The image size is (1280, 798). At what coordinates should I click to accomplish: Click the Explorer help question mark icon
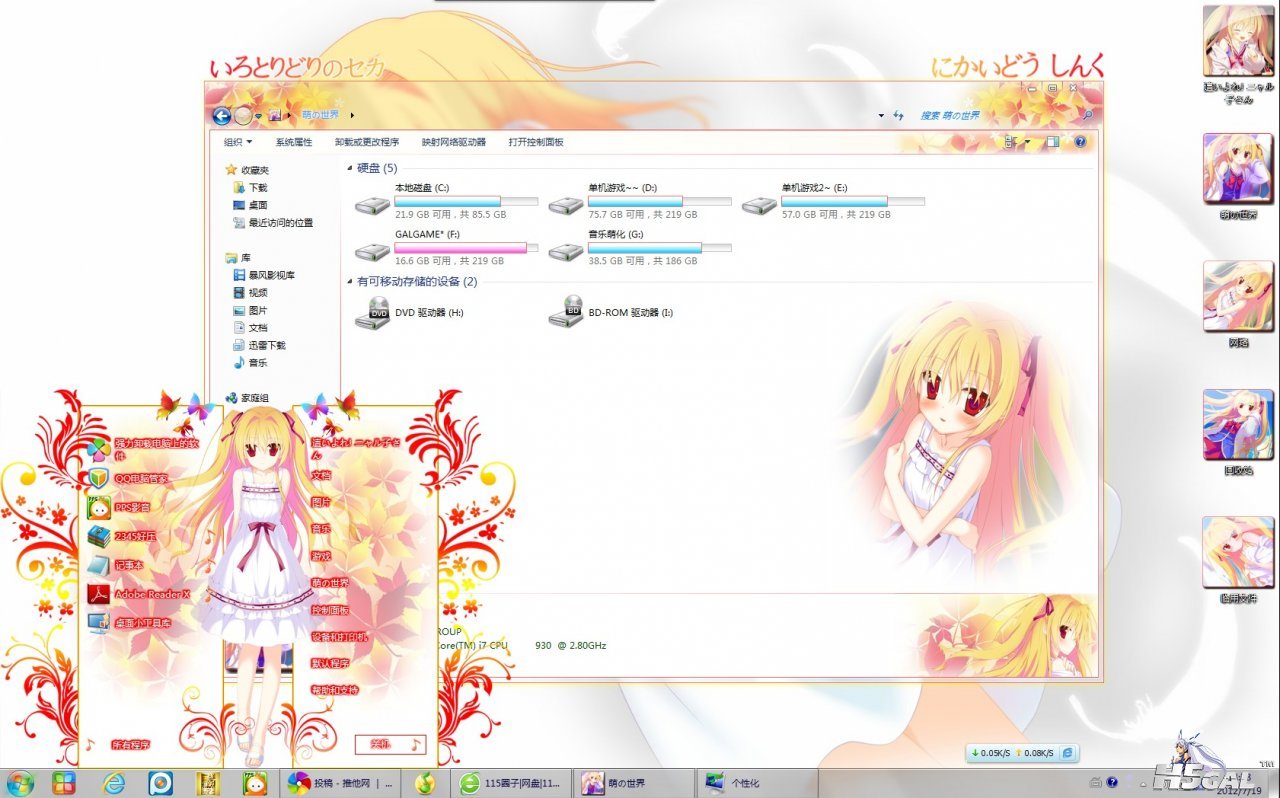pyautogui.click(x=1080, y=142)
